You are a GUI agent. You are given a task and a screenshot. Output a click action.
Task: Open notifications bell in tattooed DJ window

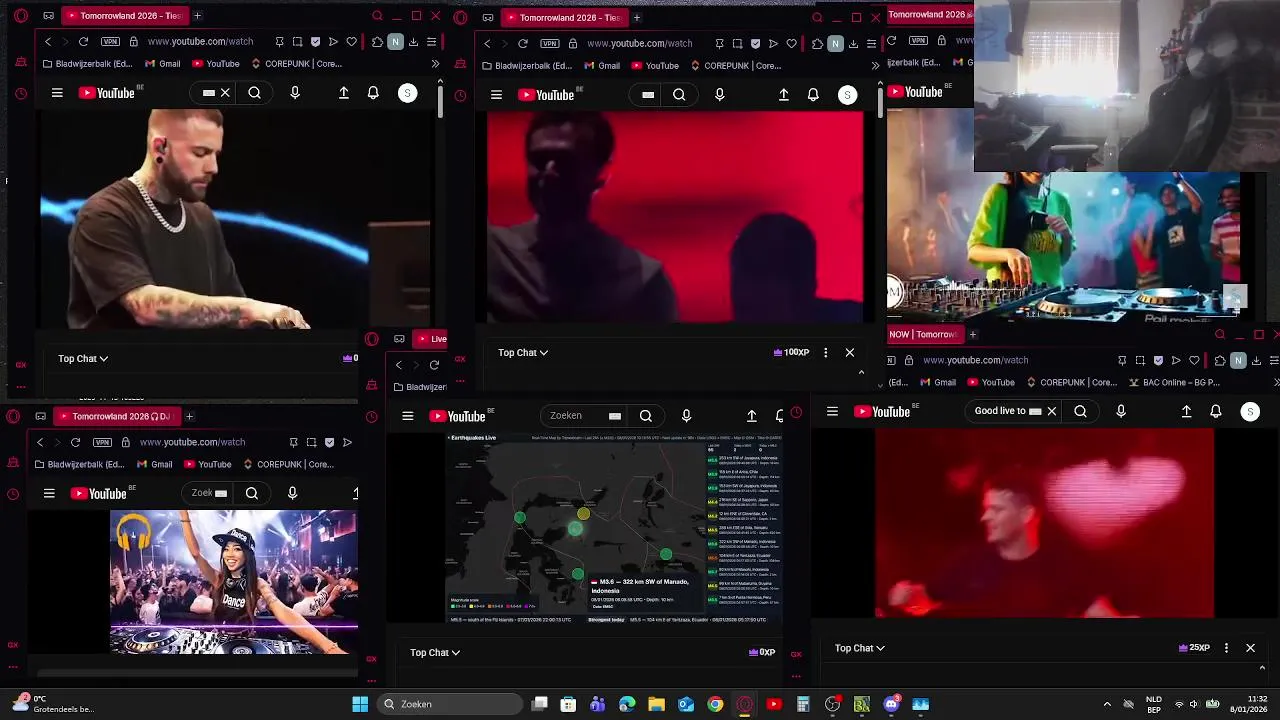(373, 93)
